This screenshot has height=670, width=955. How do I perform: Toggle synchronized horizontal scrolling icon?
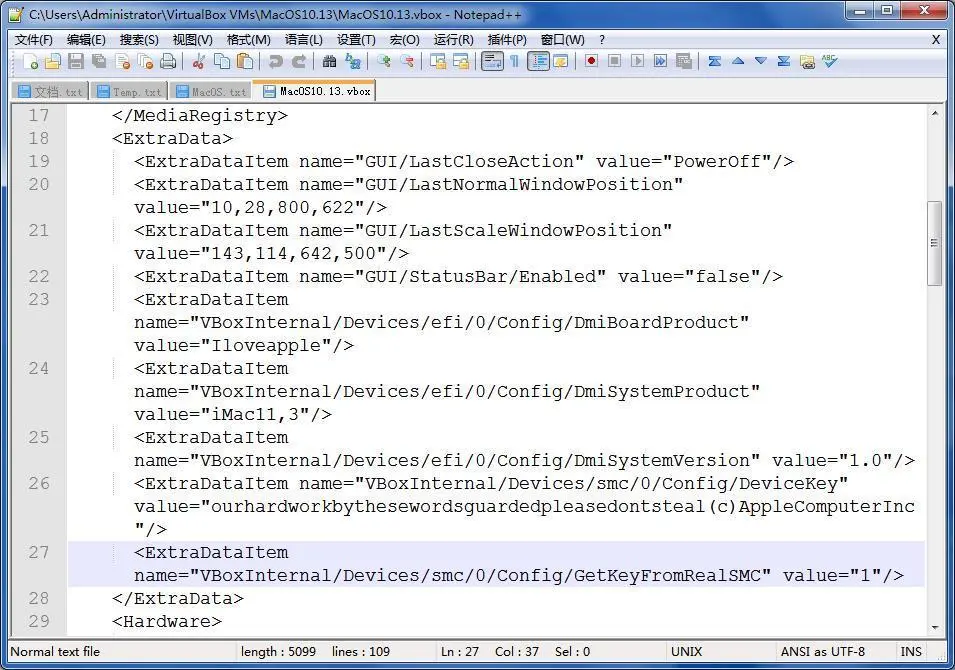pyautogui.click(x=461, y=62)
